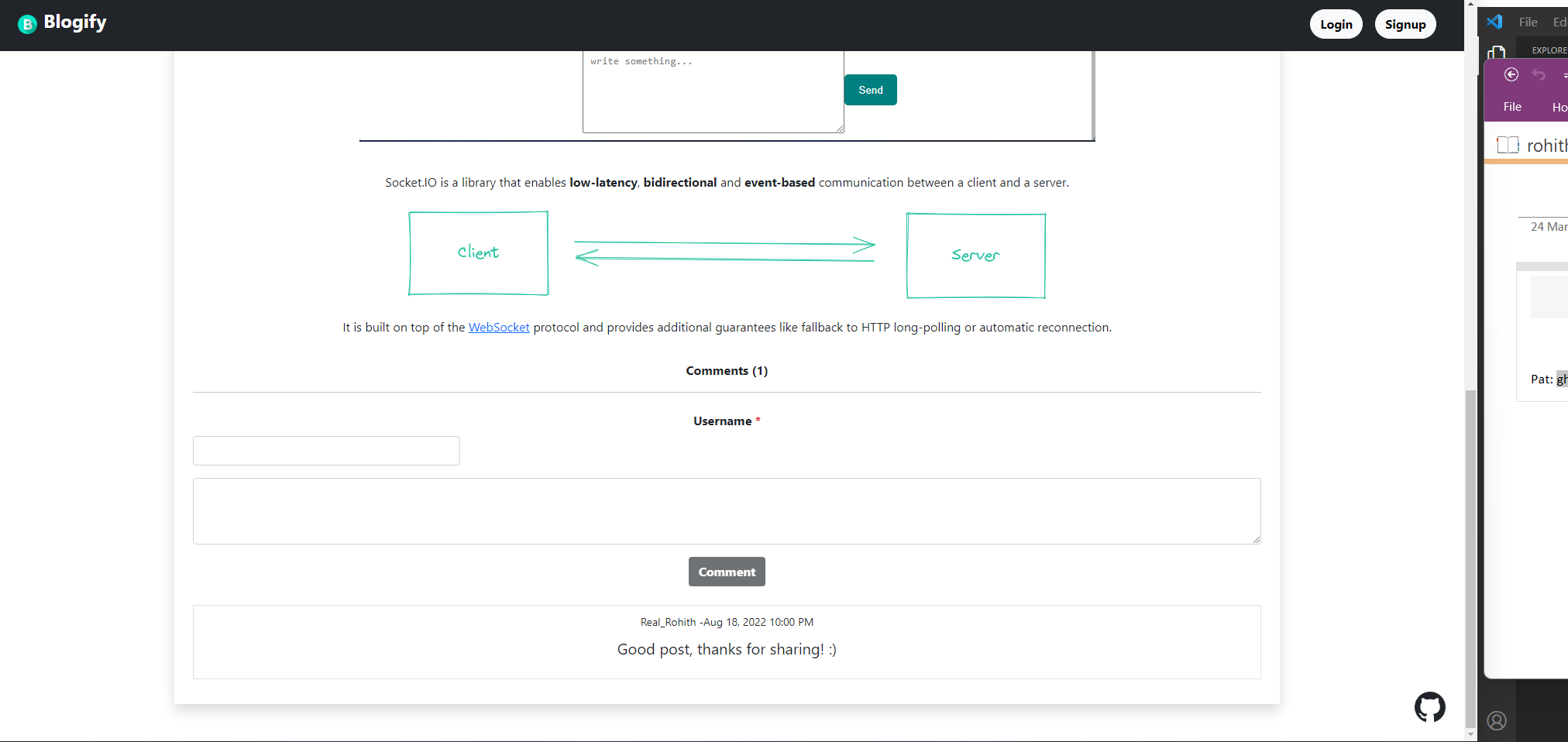1568x742 pixels.
Task: Click the Login button
Action: coord(1336,24)
